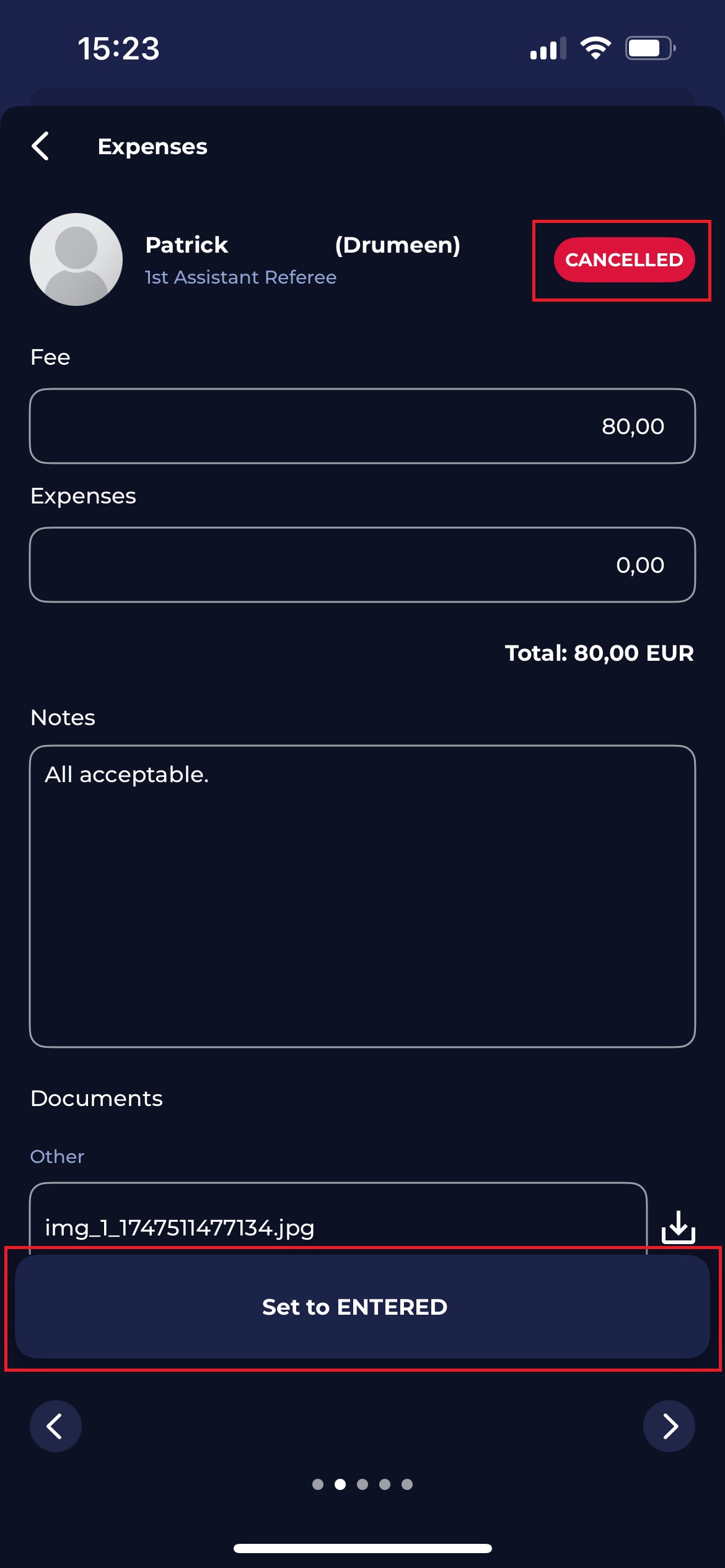Tap the cellular signal bars icon
The image size is (725, 1568).
pyautogui.click(x=548, y=48)
